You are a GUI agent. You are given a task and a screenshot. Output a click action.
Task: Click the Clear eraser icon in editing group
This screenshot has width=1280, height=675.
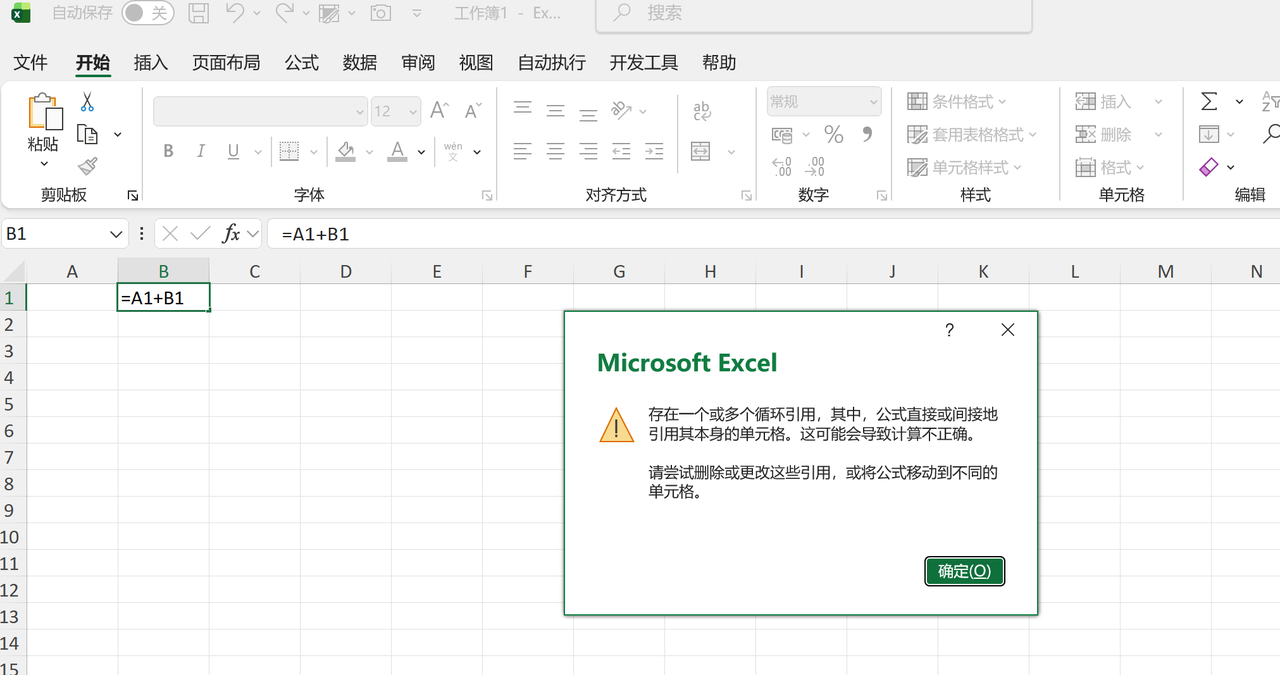pyautogui.click(x=1209, y=167)
